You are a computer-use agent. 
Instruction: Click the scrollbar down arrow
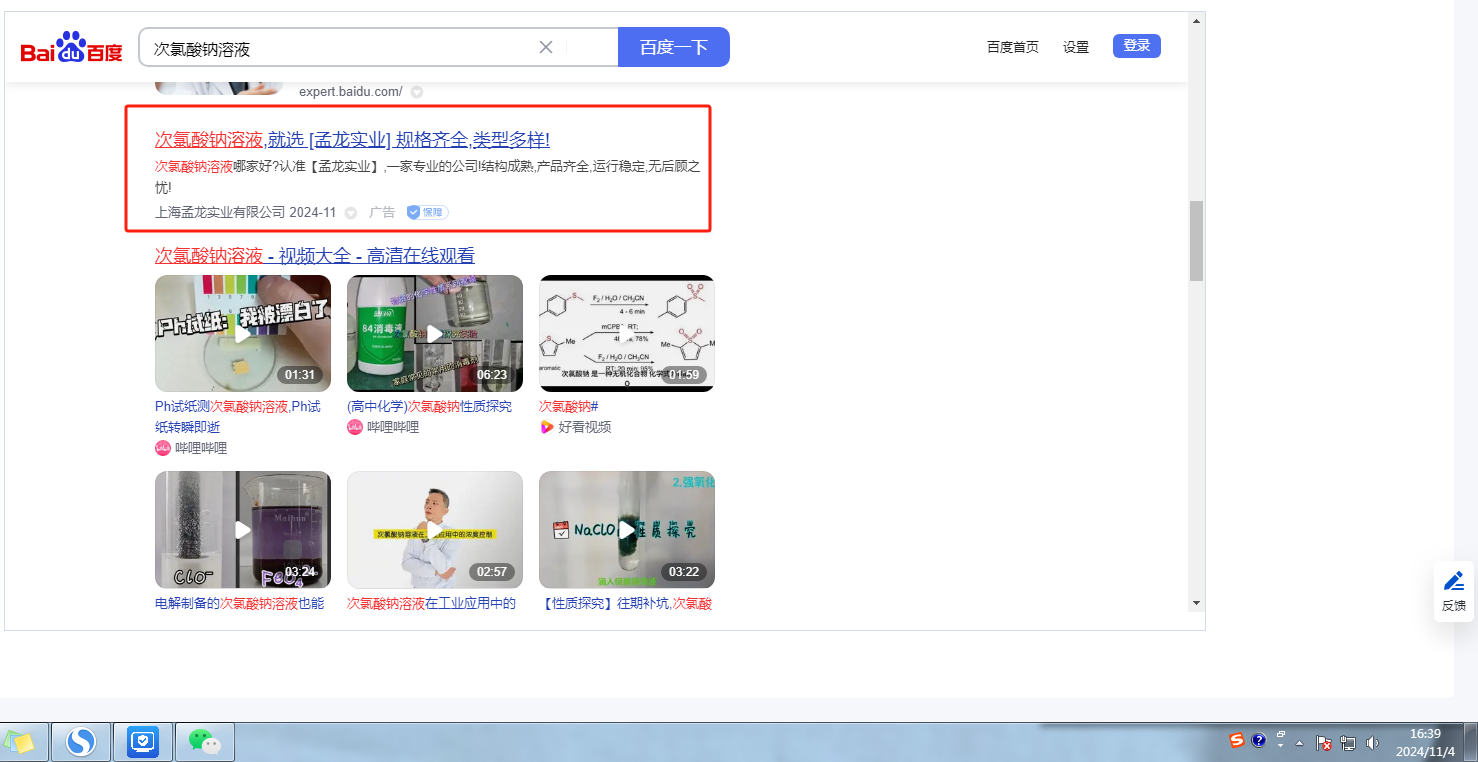(x=1196, y=604)
